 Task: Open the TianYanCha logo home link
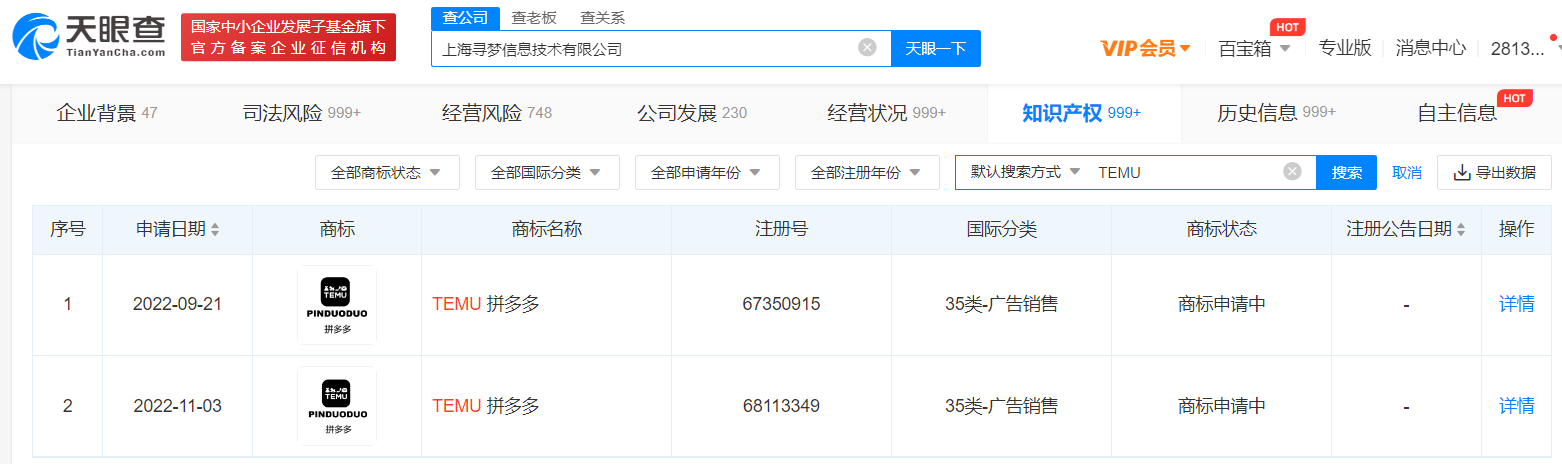[x=88, y=37]
